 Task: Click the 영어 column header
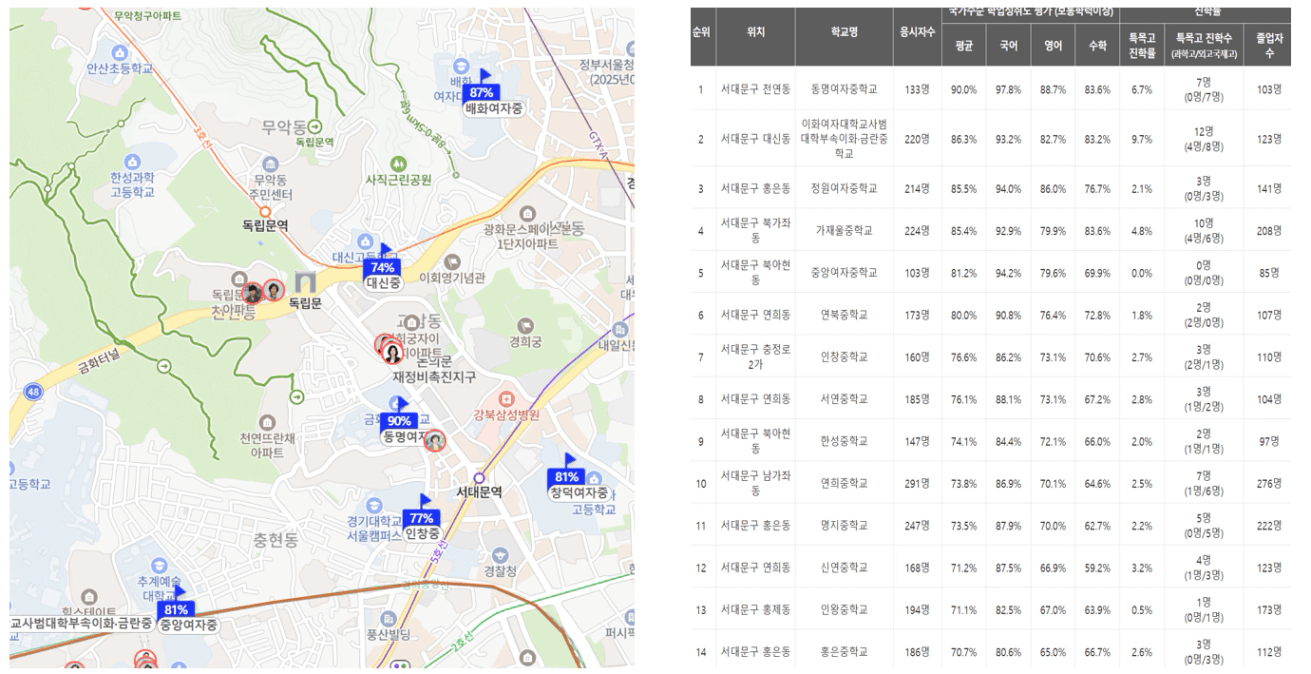coord(1053,45)
